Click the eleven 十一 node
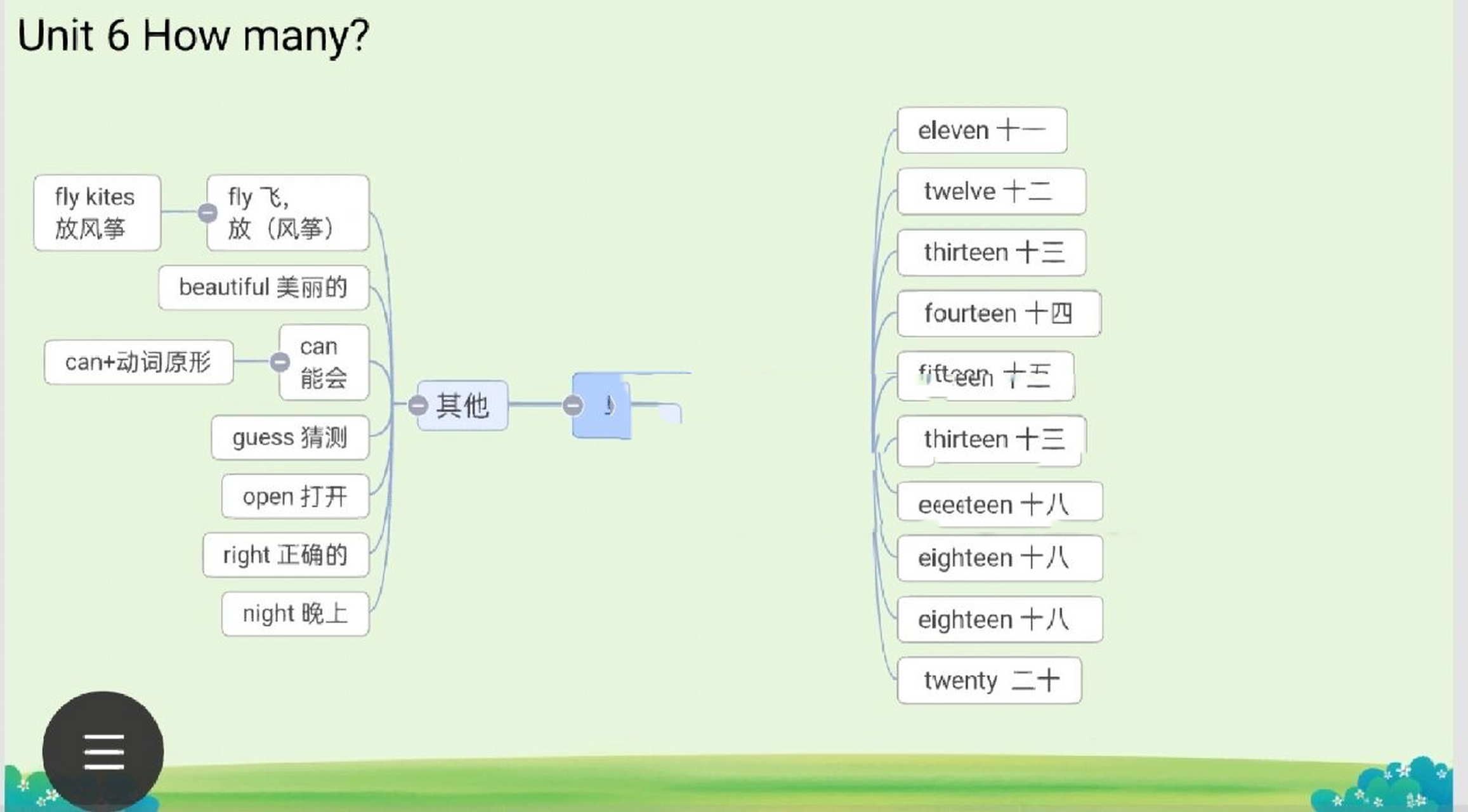The width and height of the screenshot is (1468, 812). (x=981, y=131)
